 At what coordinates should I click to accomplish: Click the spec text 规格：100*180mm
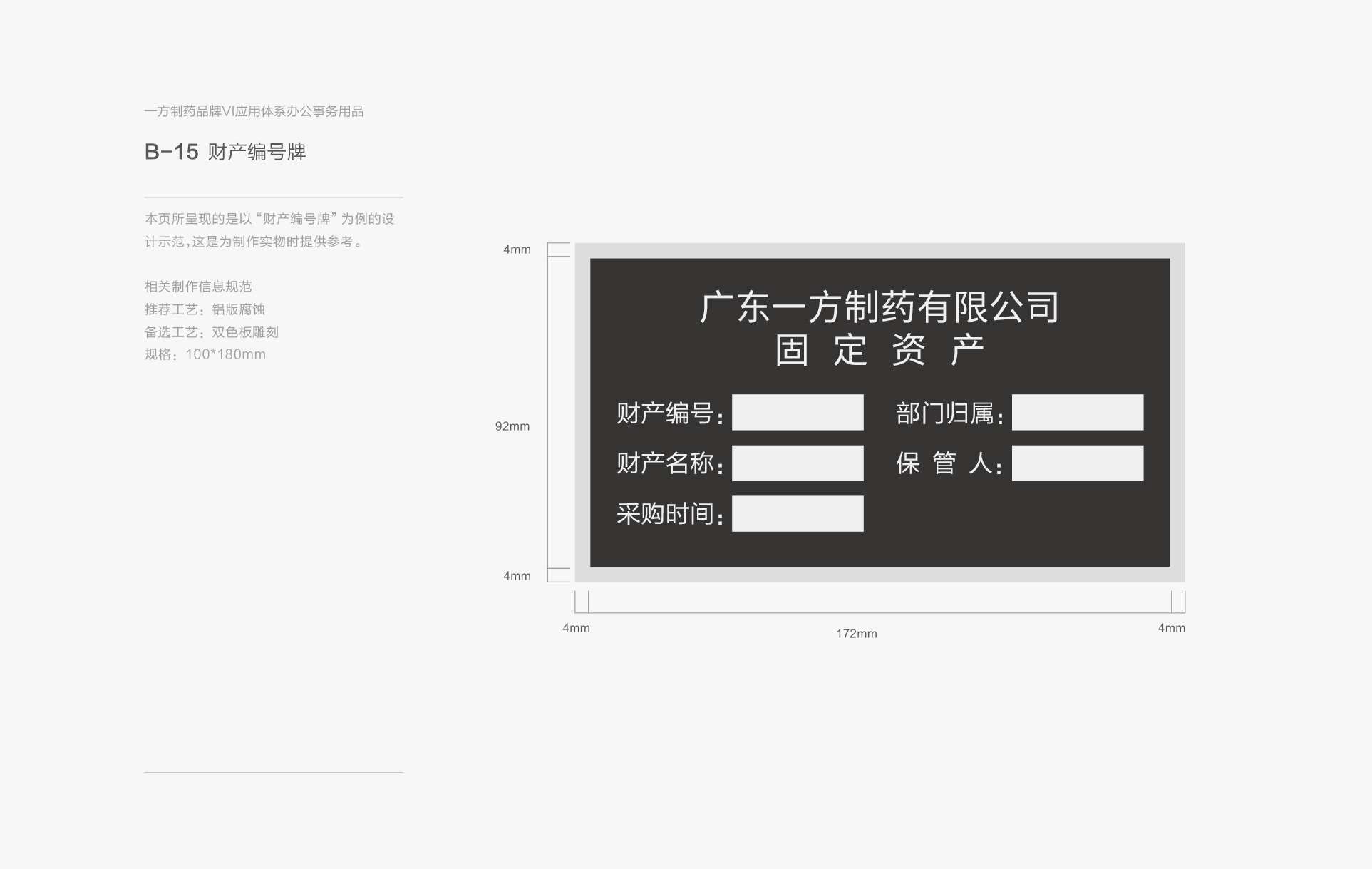coord(205,354)
